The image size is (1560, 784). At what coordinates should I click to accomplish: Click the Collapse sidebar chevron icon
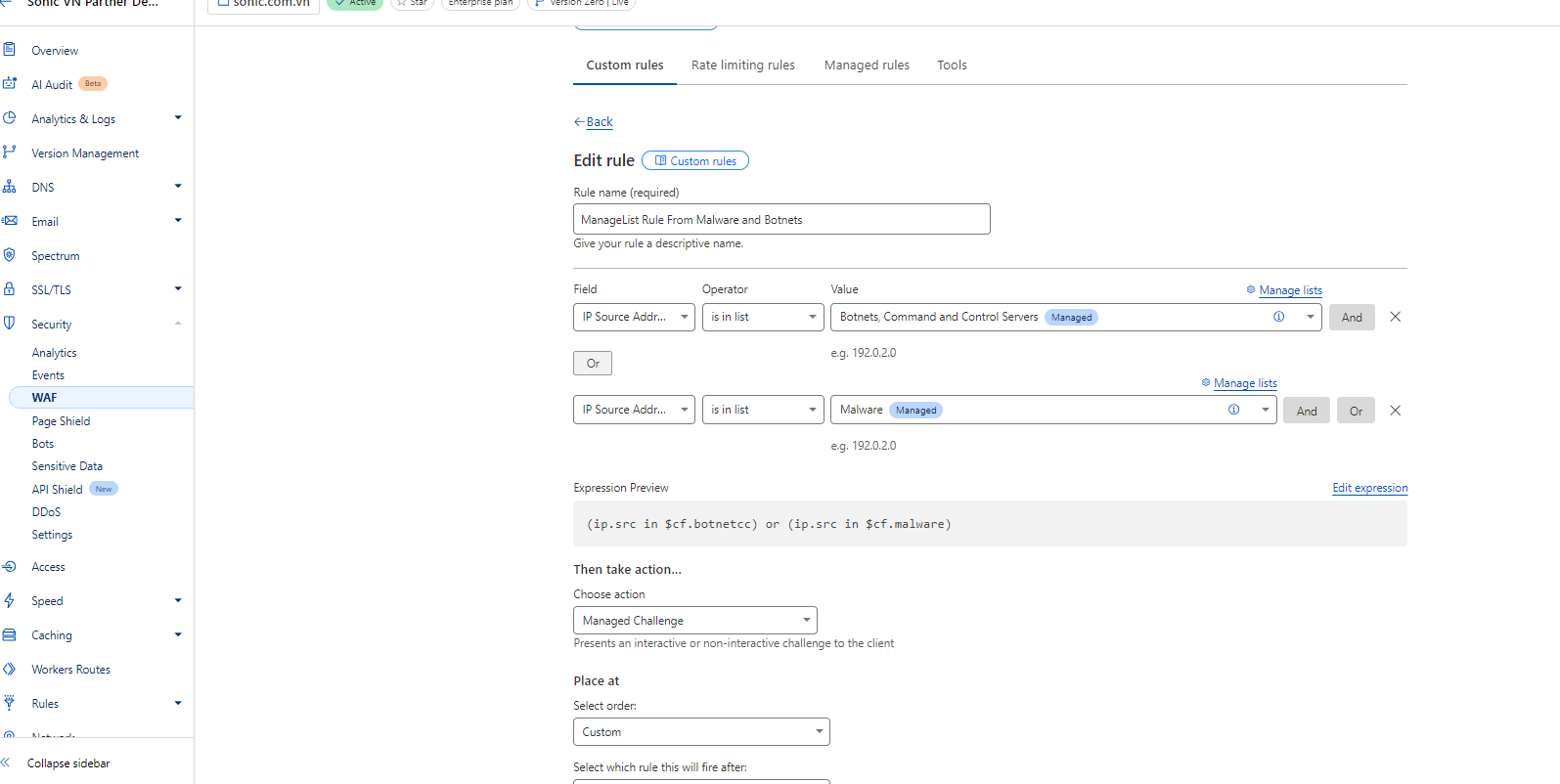point(6,762)
